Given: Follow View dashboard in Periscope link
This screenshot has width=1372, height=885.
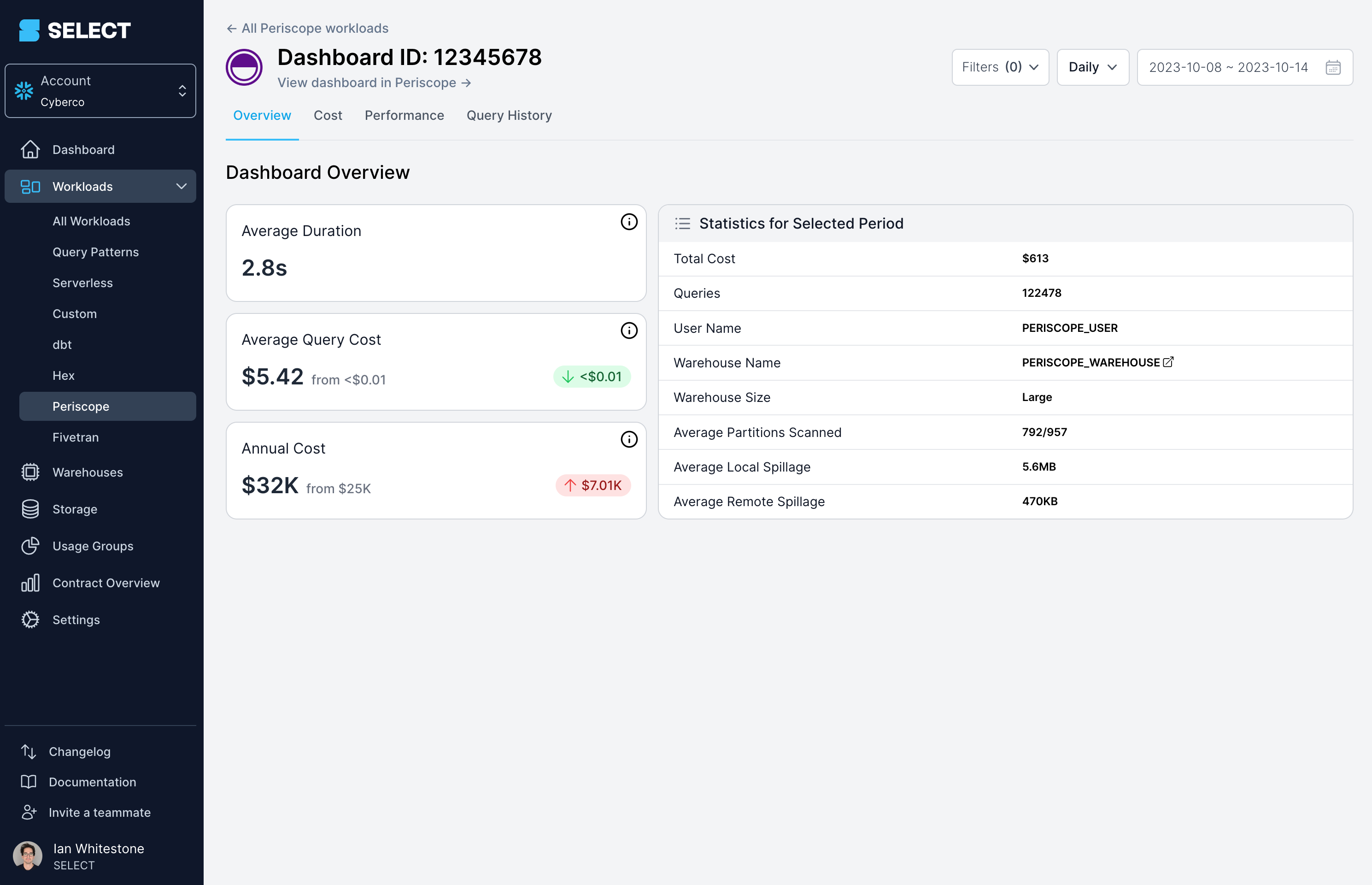Looking at the screenshot, I should click(375, 83).
